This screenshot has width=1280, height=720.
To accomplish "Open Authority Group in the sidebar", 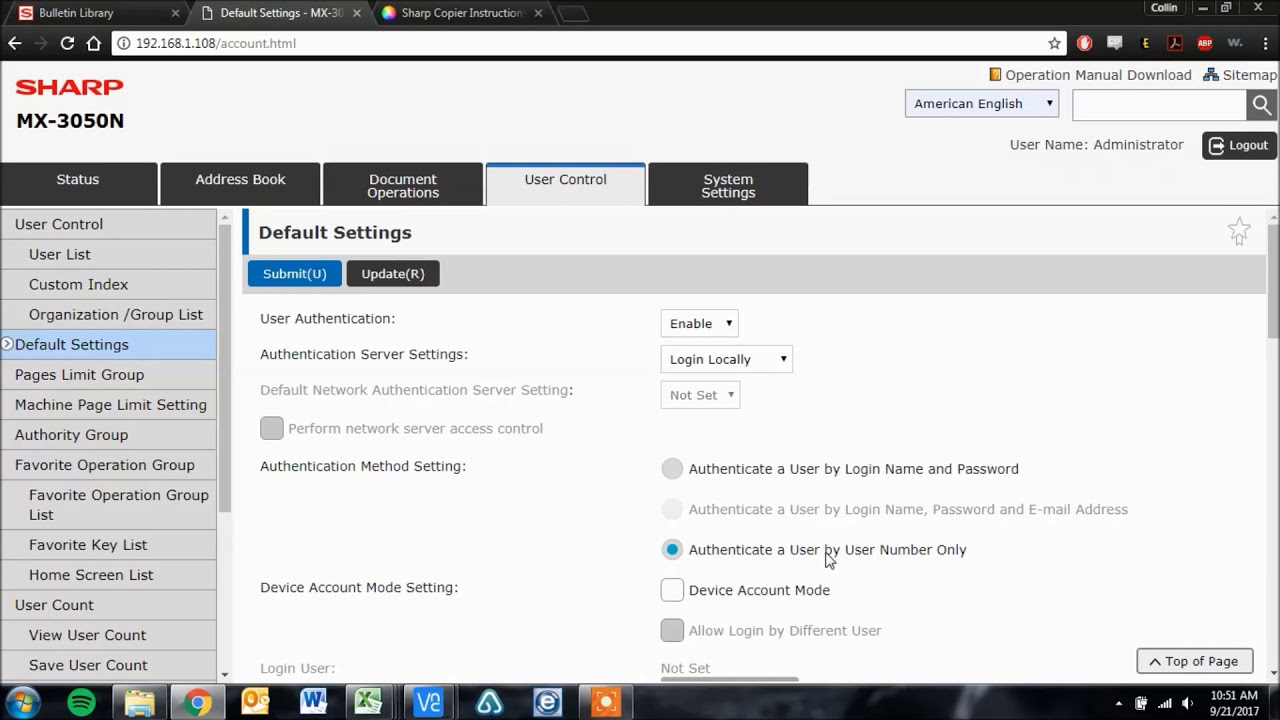I will (x=108, y=434).
